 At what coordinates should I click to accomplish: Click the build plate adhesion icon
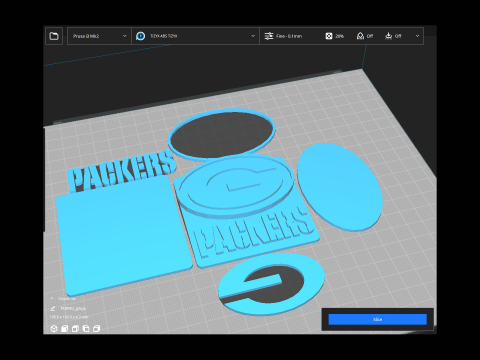point(388,36)
